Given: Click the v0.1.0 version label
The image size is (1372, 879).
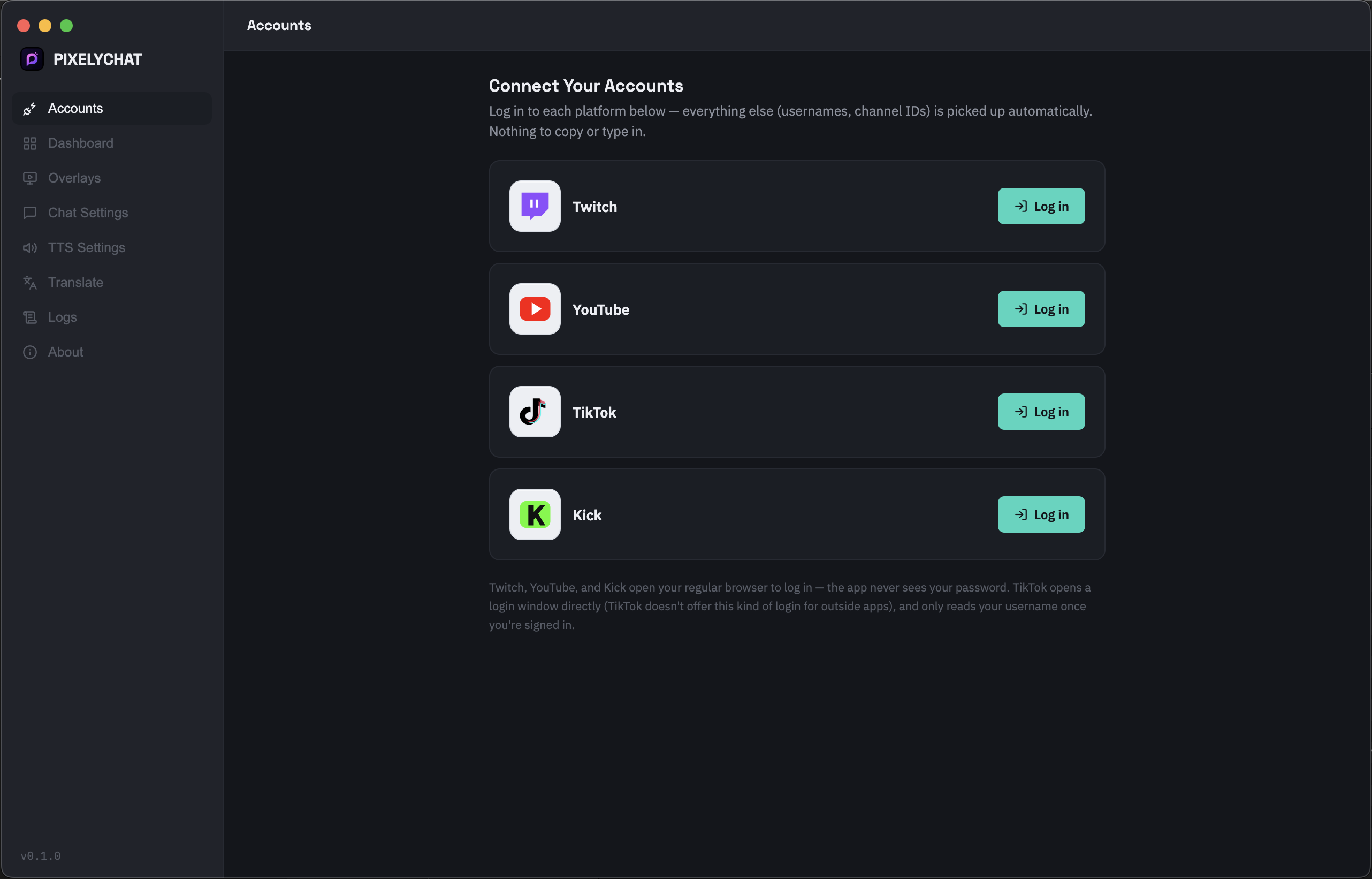Looking at the screenshot, I should point(41,855).
